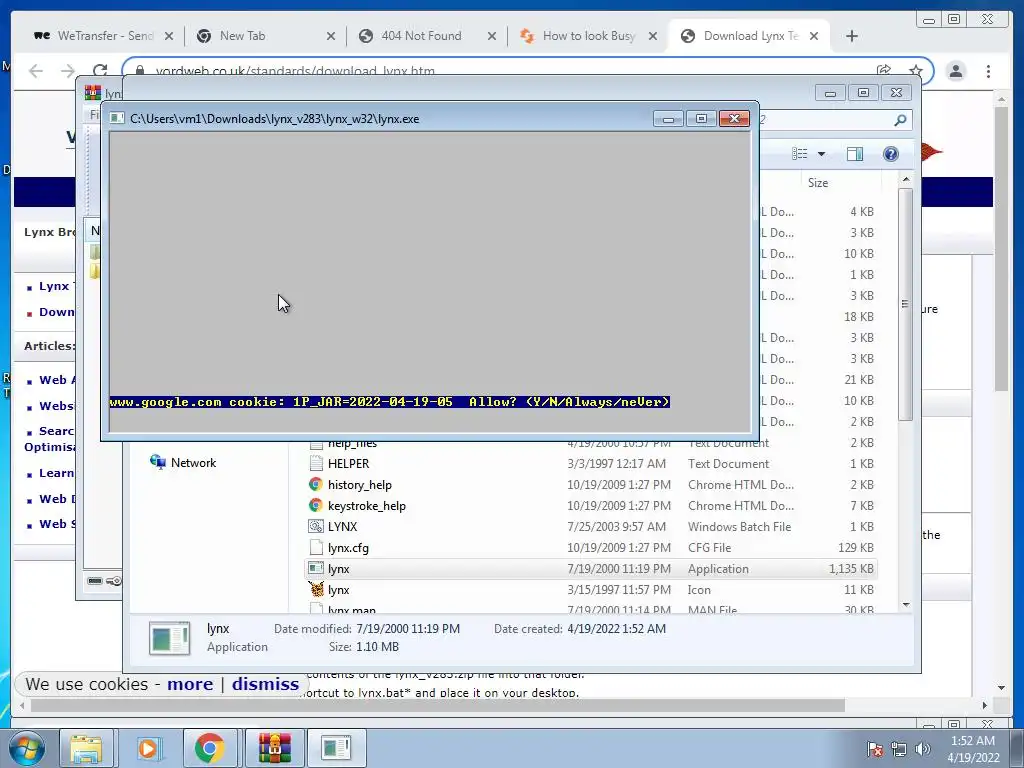
Task: Open Windows Media Player from the taskbar
Action: click(x=148, y=748)
